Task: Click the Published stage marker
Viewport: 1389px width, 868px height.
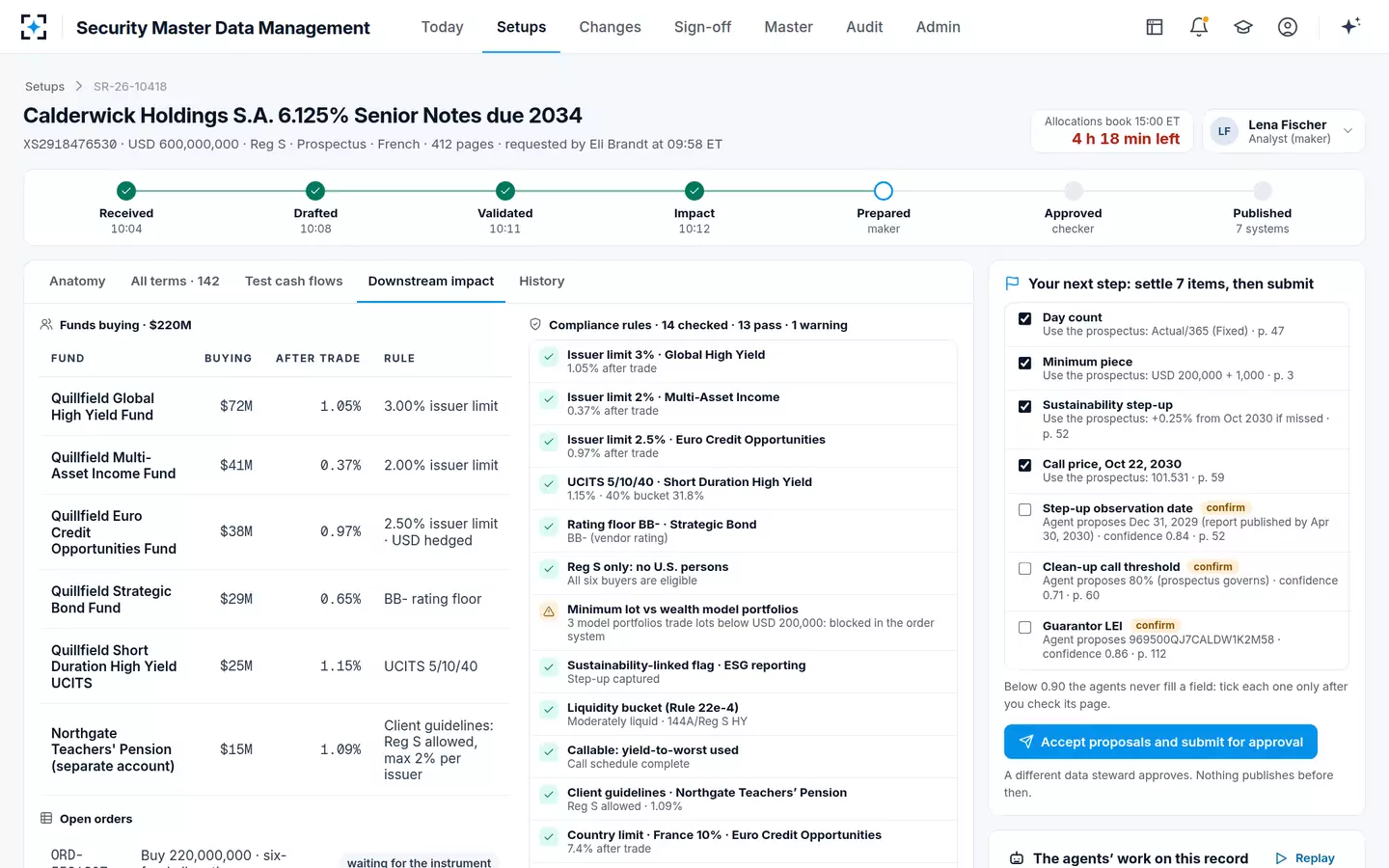Action: tap(1263, 191)
